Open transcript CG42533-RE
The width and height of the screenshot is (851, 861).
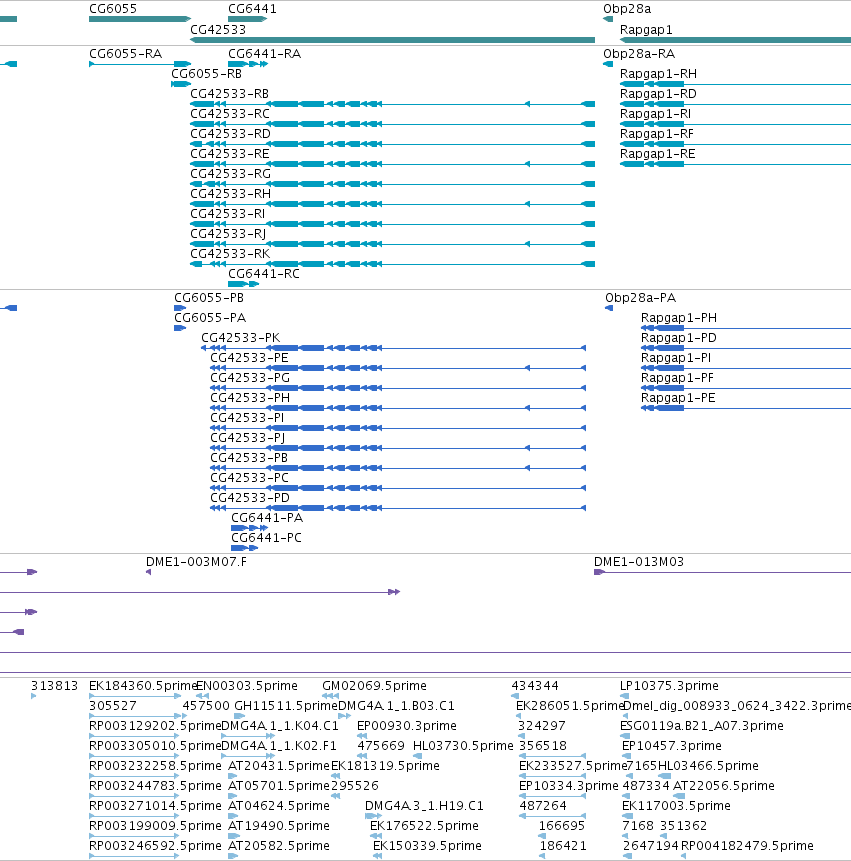coord(229,154)
